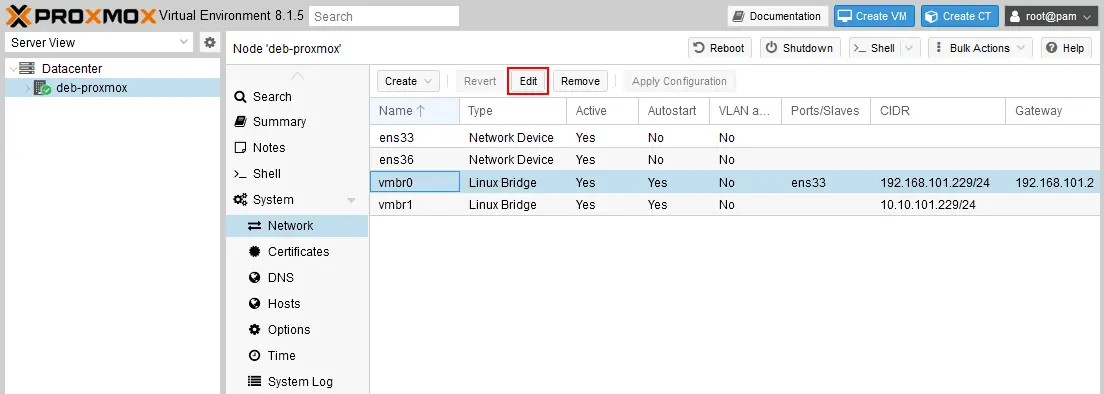This screenshot has width=1104, height=394.
Task: Click the Ports/Slaves column header
Action: click(826, 111)
